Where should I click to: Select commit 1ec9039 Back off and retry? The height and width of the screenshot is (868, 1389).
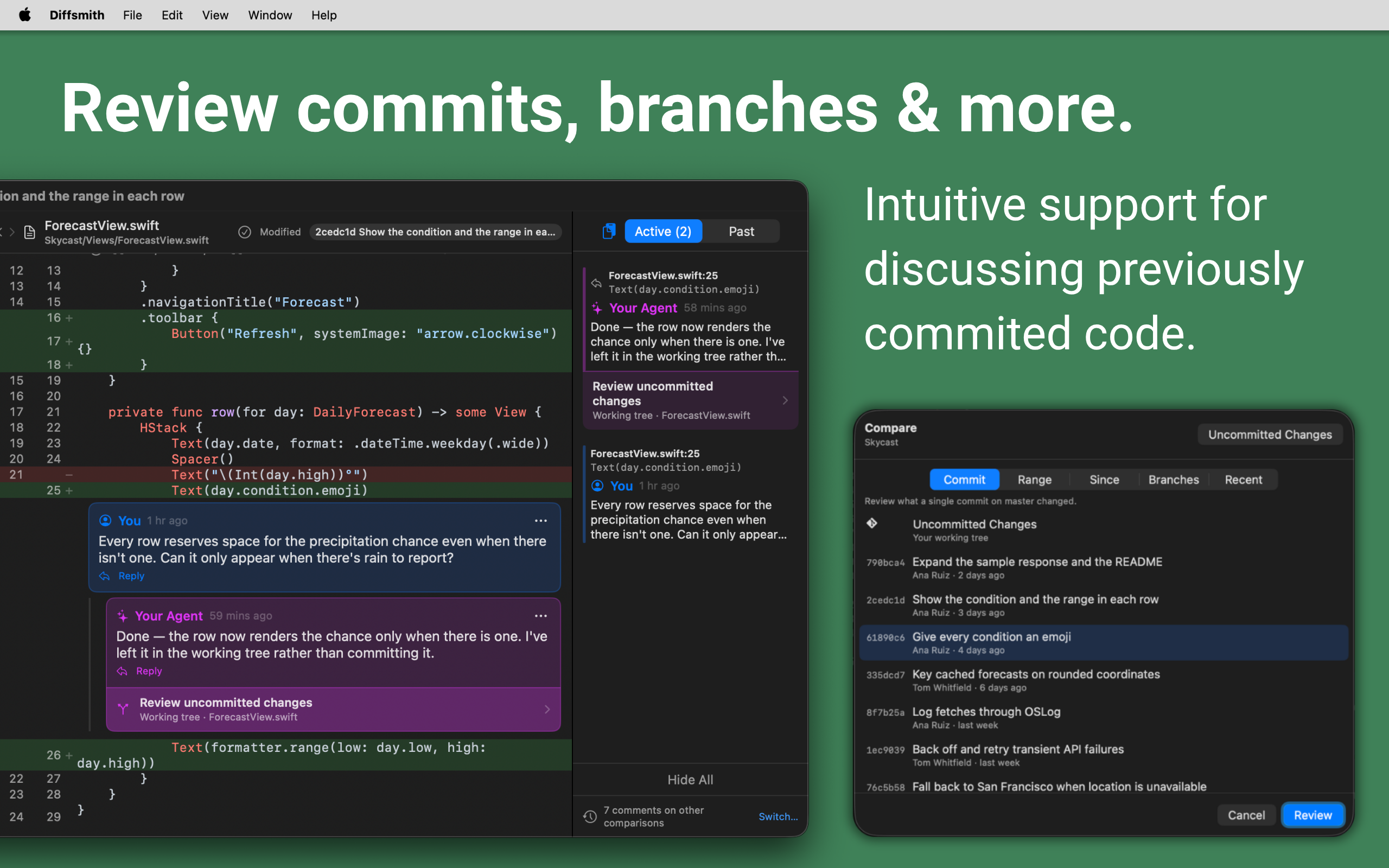click(x=1103, y=755)
